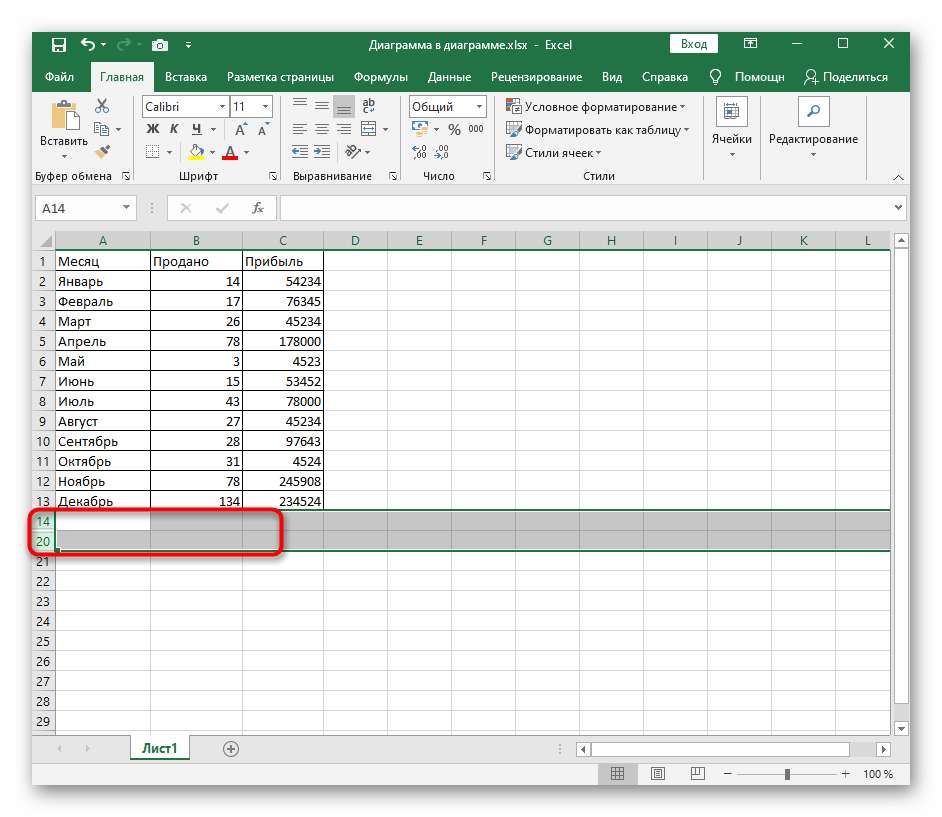The width and height of the screenshot is (942, 817).
Task: Save the workbook using the floppy disk icon
Action: point(58,44)
